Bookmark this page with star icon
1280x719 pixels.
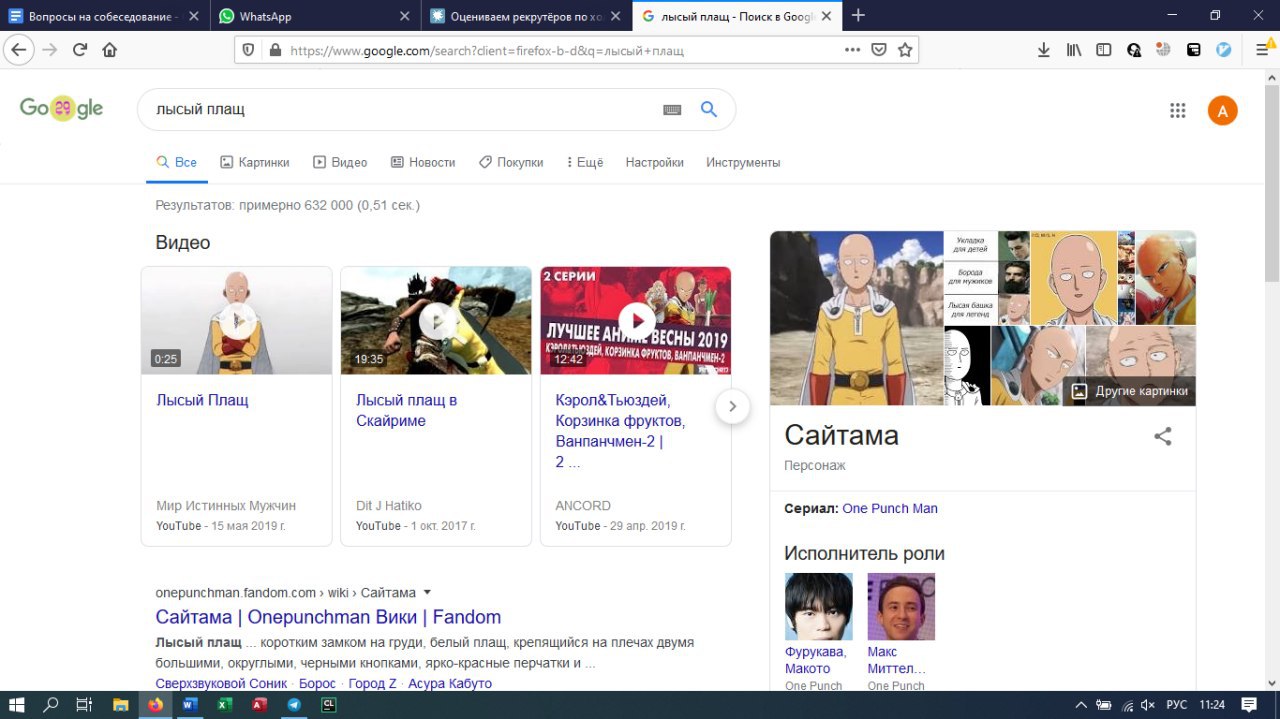coord(905,49)
